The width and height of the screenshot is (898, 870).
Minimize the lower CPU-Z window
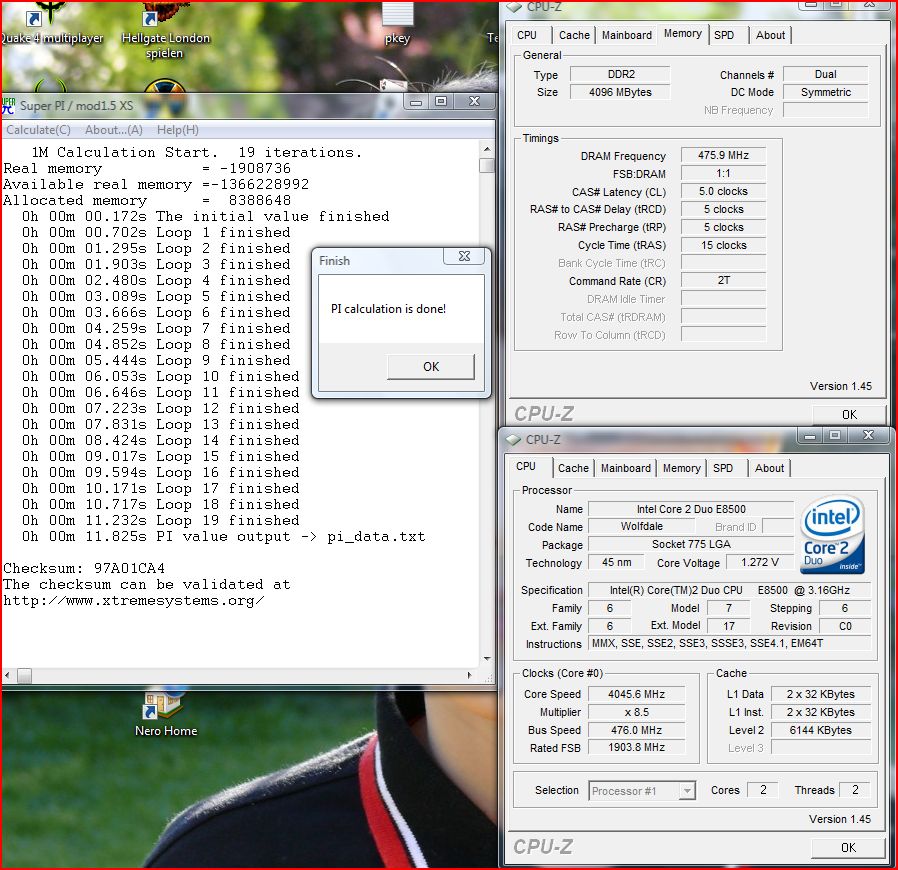tap(809, 436)
